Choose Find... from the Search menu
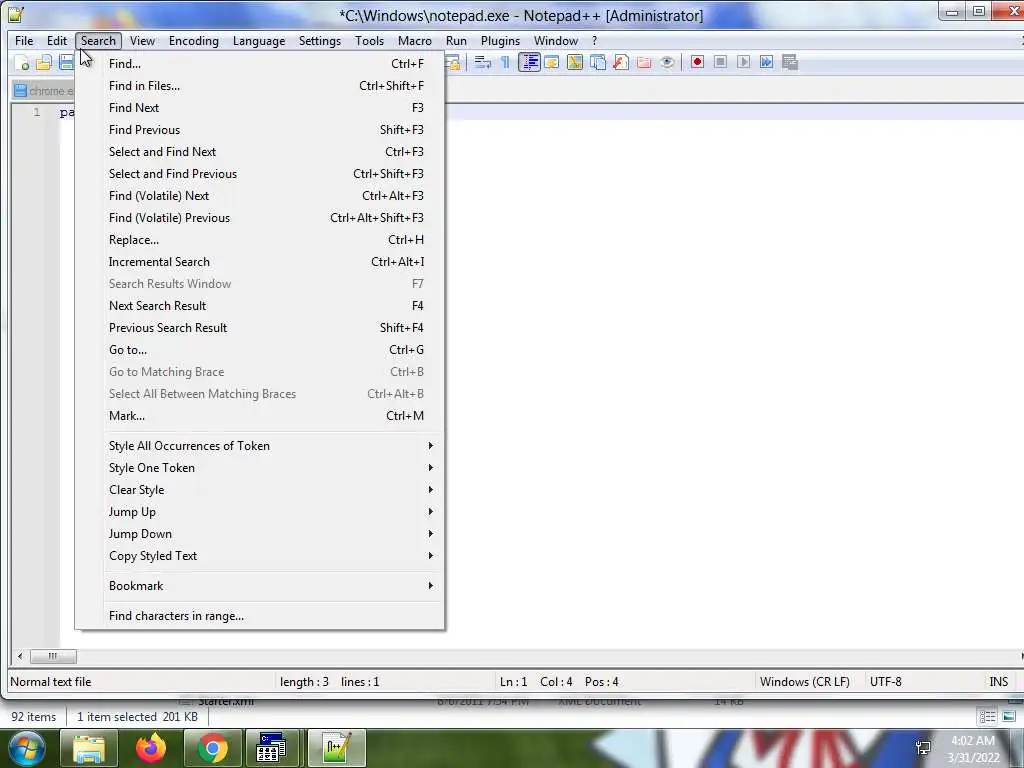 (260, 63)
